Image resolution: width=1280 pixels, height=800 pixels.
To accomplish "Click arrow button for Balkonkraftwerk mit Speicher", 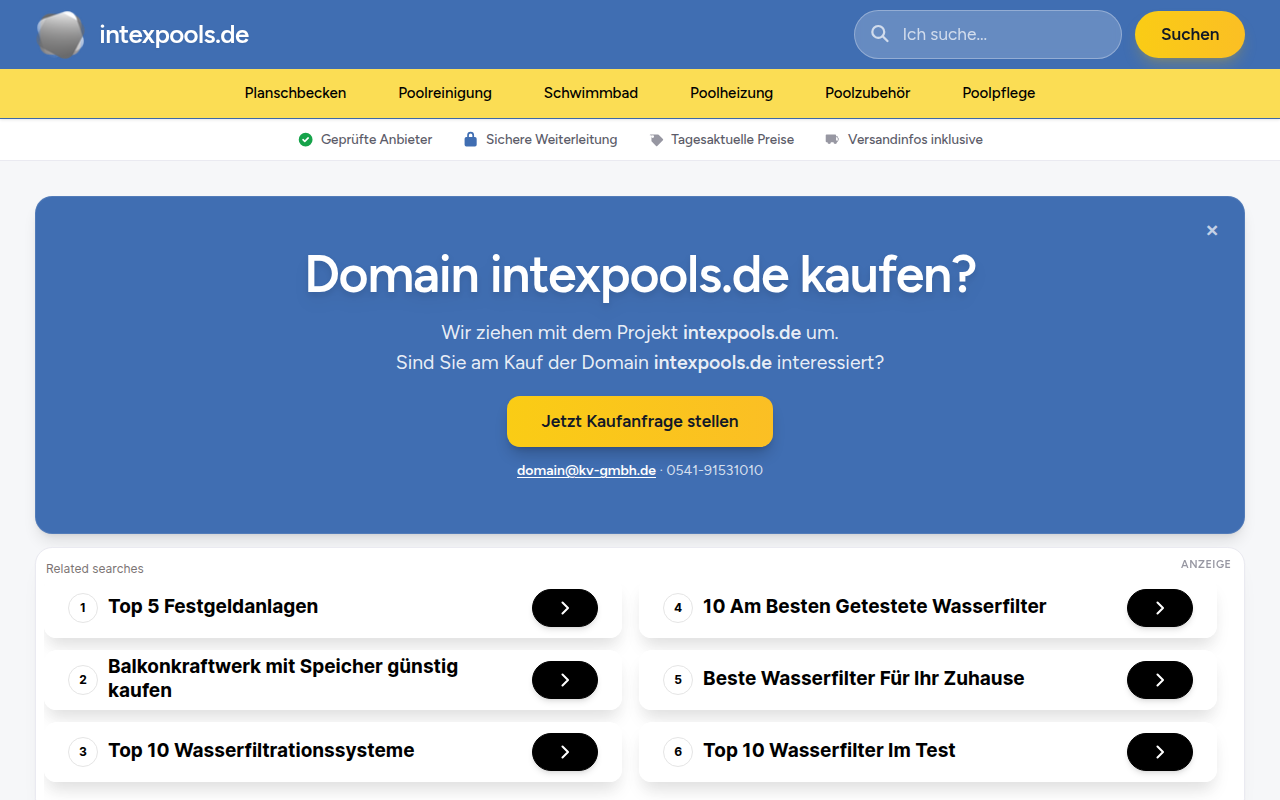I will tap(565, 680).
